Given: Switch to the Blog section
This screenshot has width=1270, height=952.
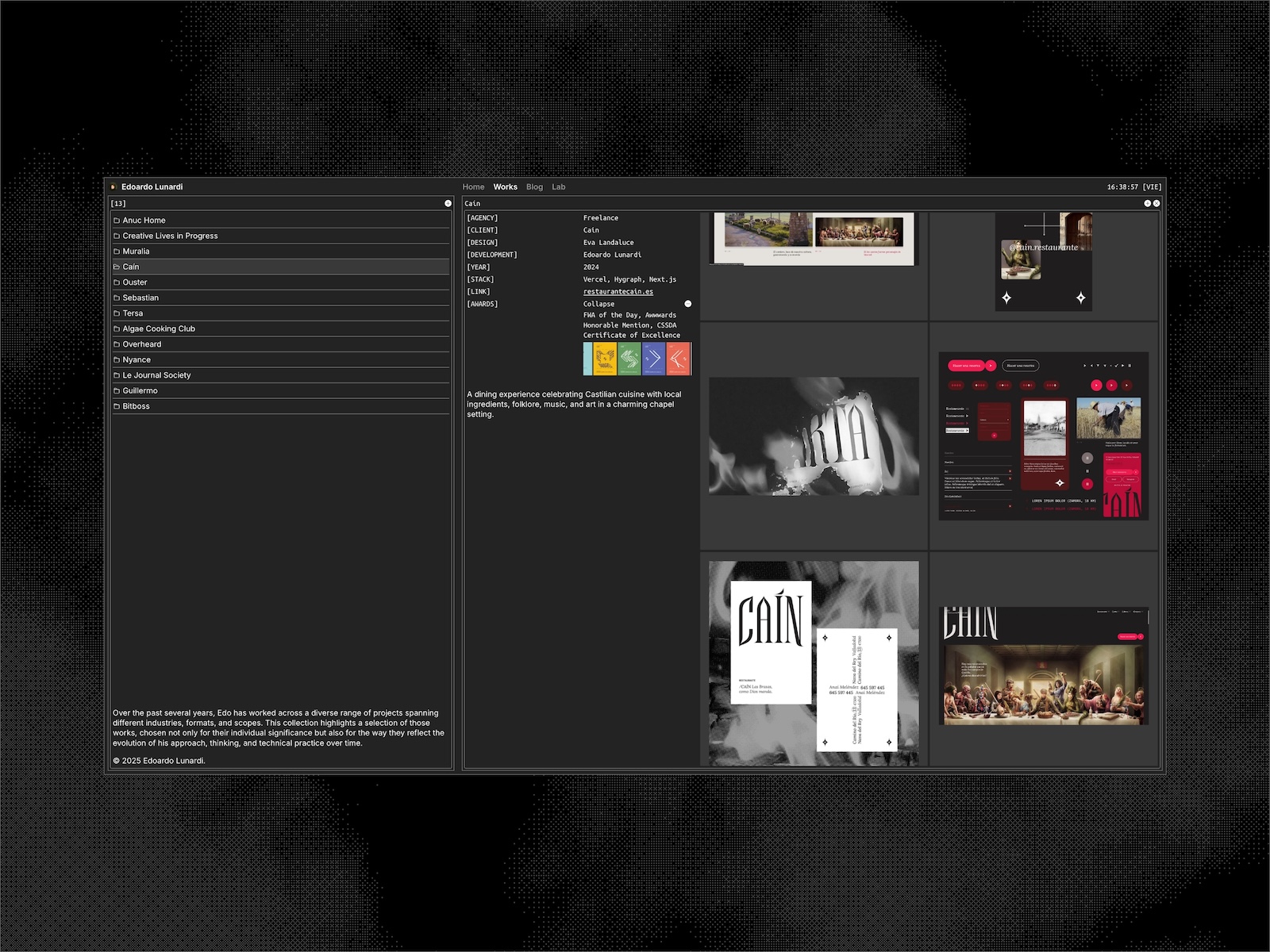Looking at the screenshot, I should [534, 187].
